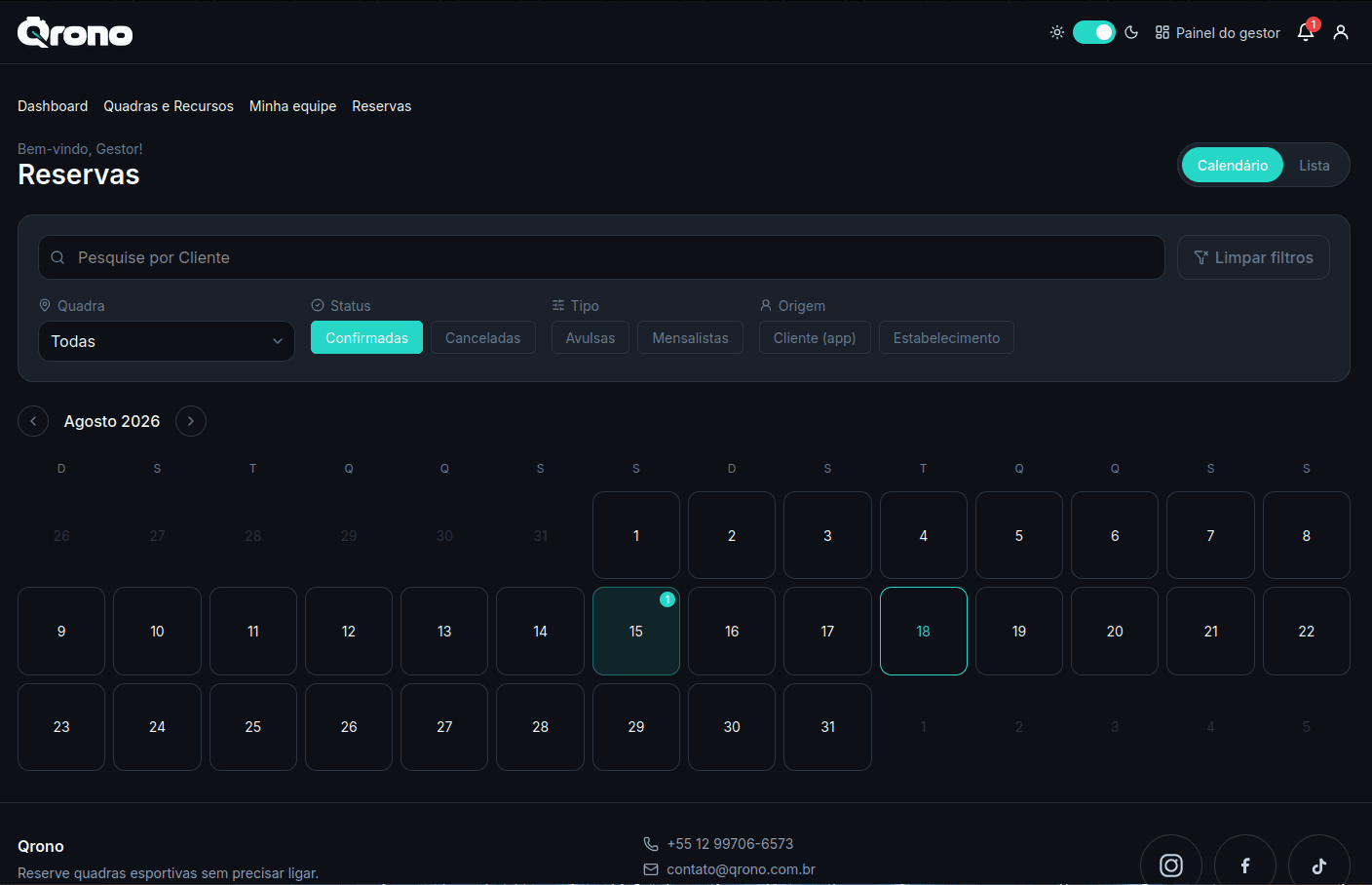The image size is (1372, 885).
Task: Toggle Mensalistas type filter
Action: pos(690,337)
